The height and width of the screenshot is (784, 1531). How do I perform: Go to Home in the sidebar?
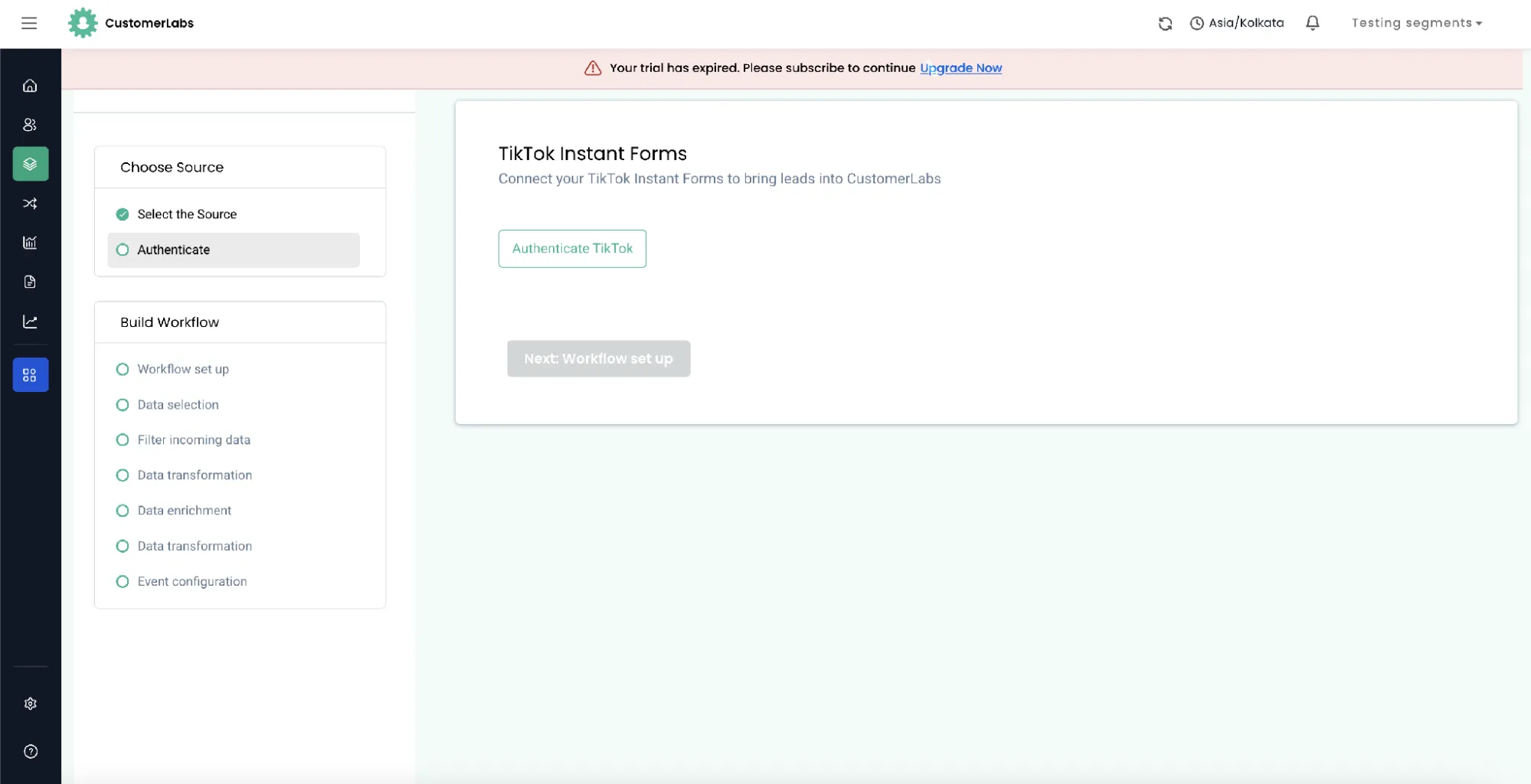pos(30,85)
